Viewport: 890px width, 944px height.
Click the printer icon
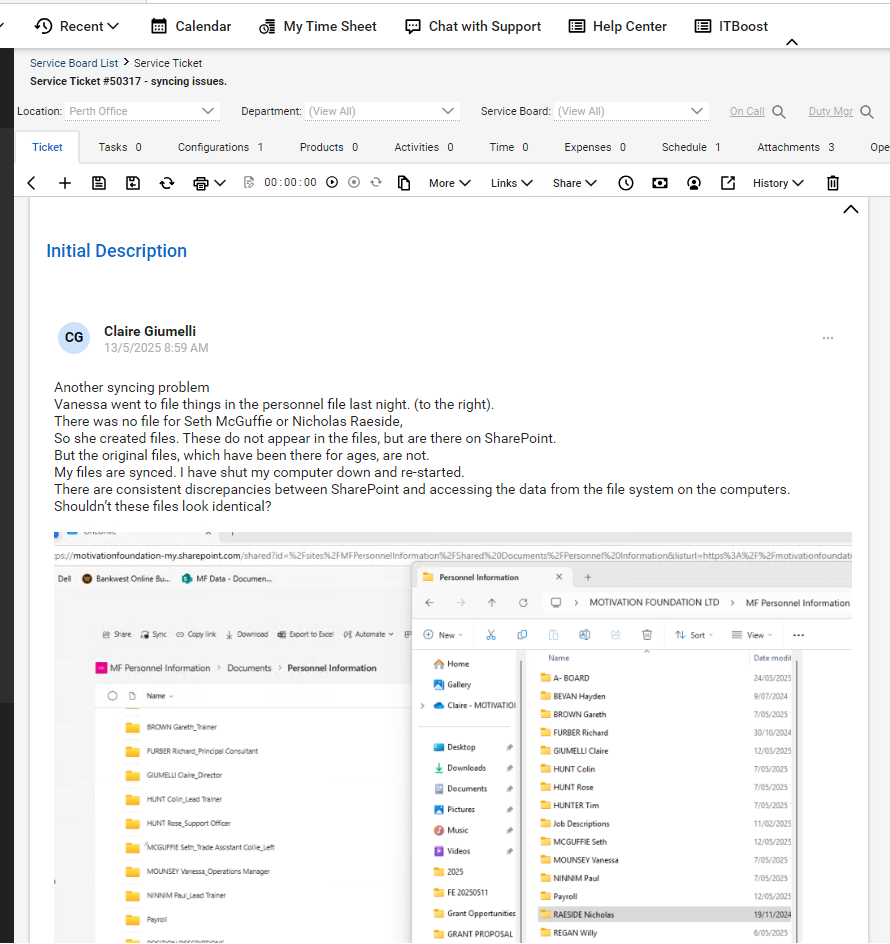(x=201, y=183)
